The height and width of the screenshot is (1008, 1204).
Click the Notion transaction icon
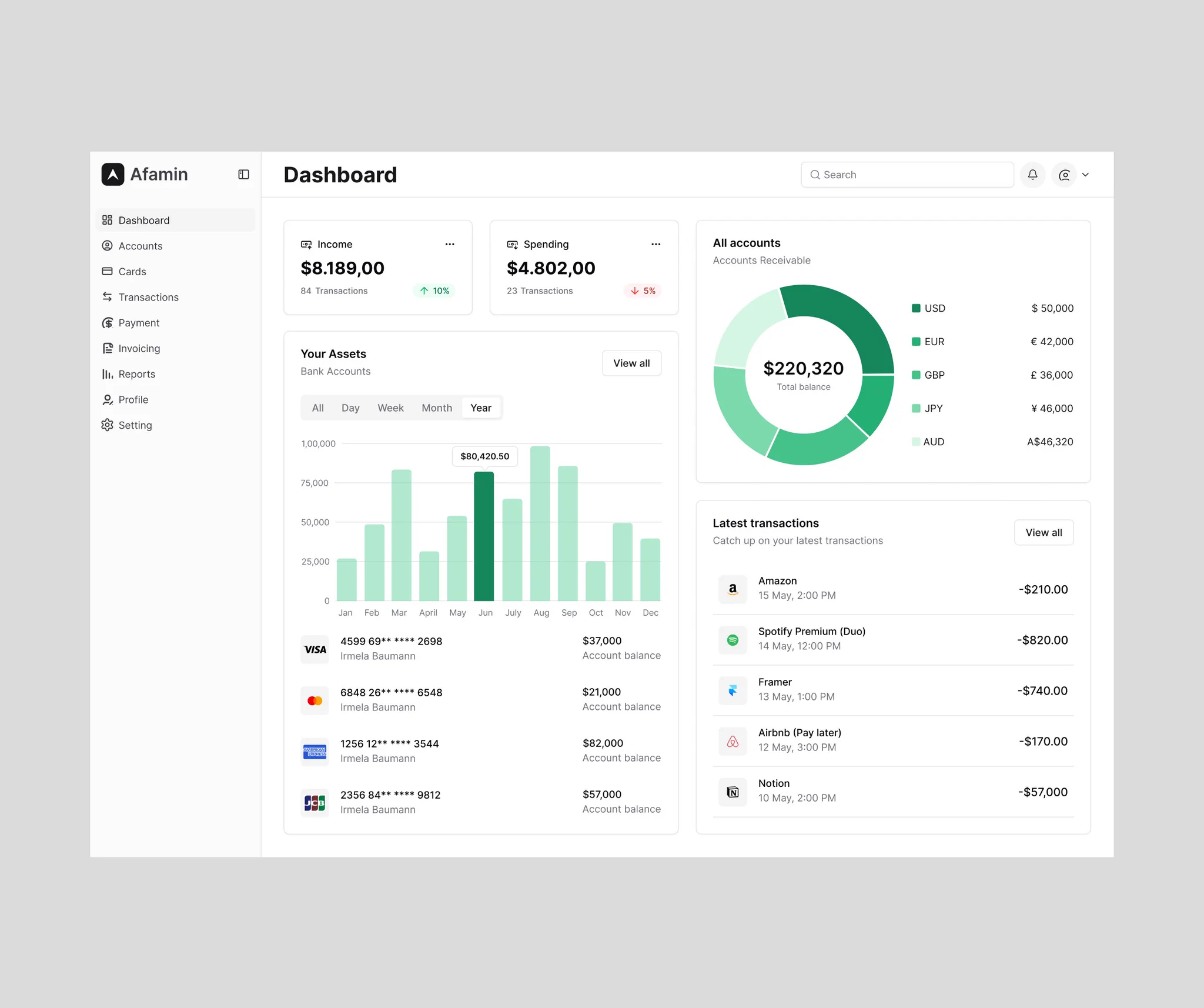coord(733,792)
